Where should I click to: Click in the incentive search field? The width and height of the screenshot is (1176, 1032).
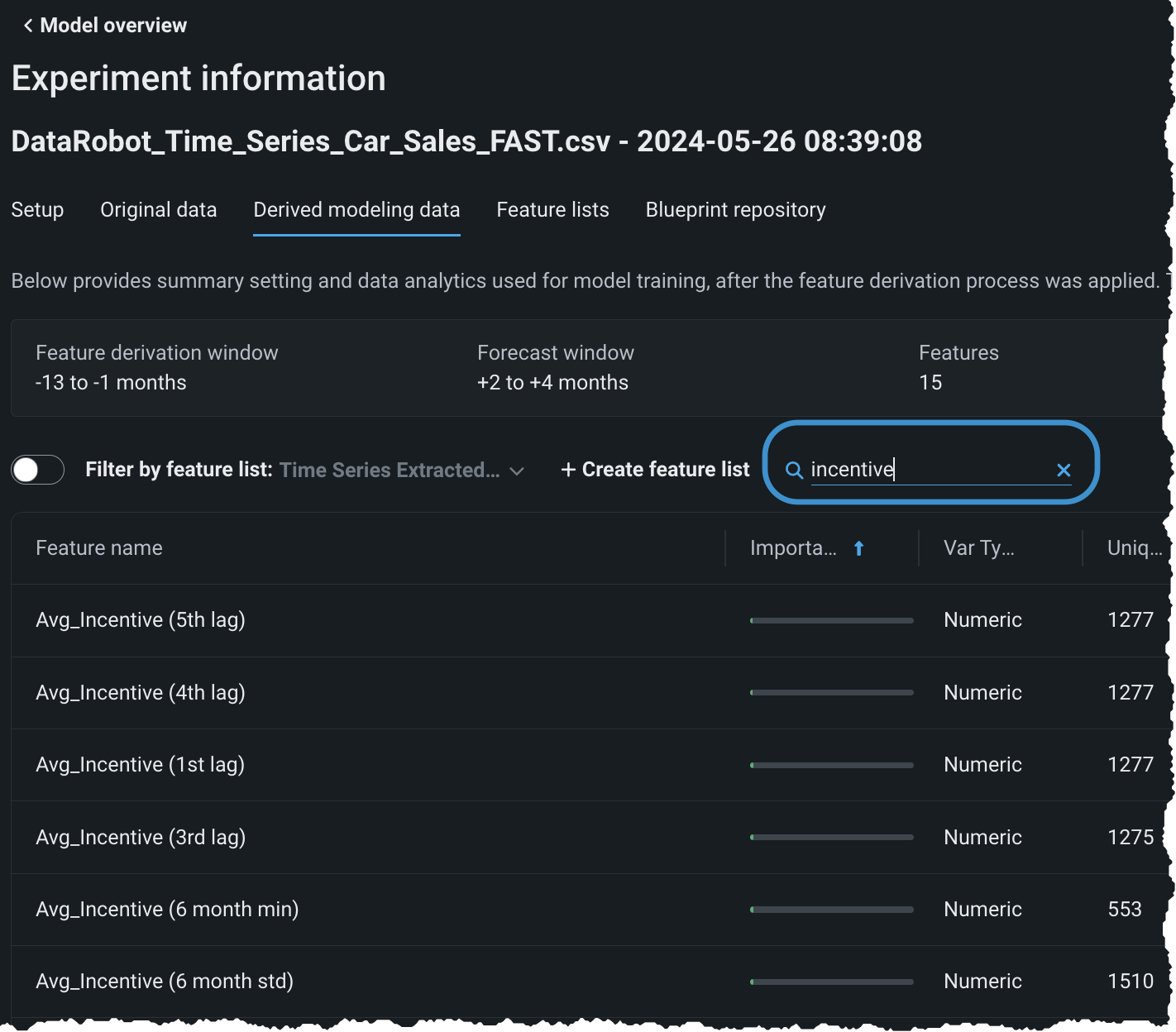pyautogui.click(x=926, y=470)
